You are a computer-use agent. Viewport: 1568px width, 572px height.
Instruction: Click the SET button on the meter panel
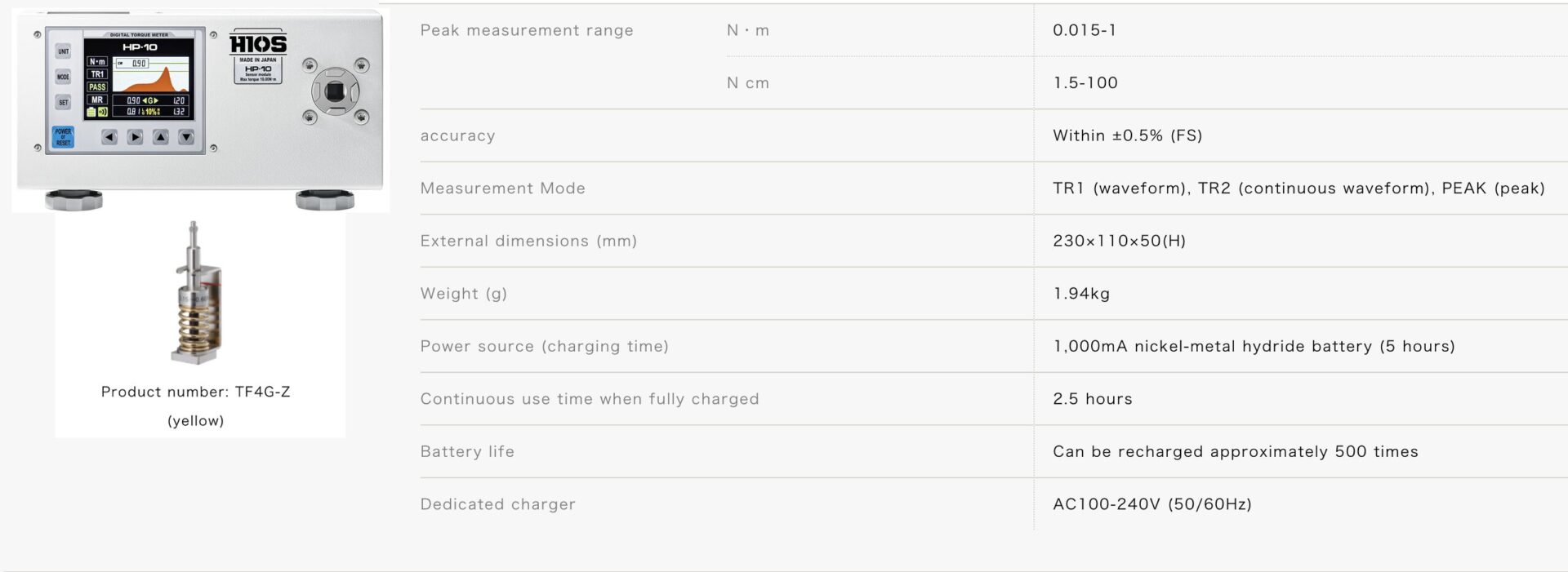tap(63, 102)
